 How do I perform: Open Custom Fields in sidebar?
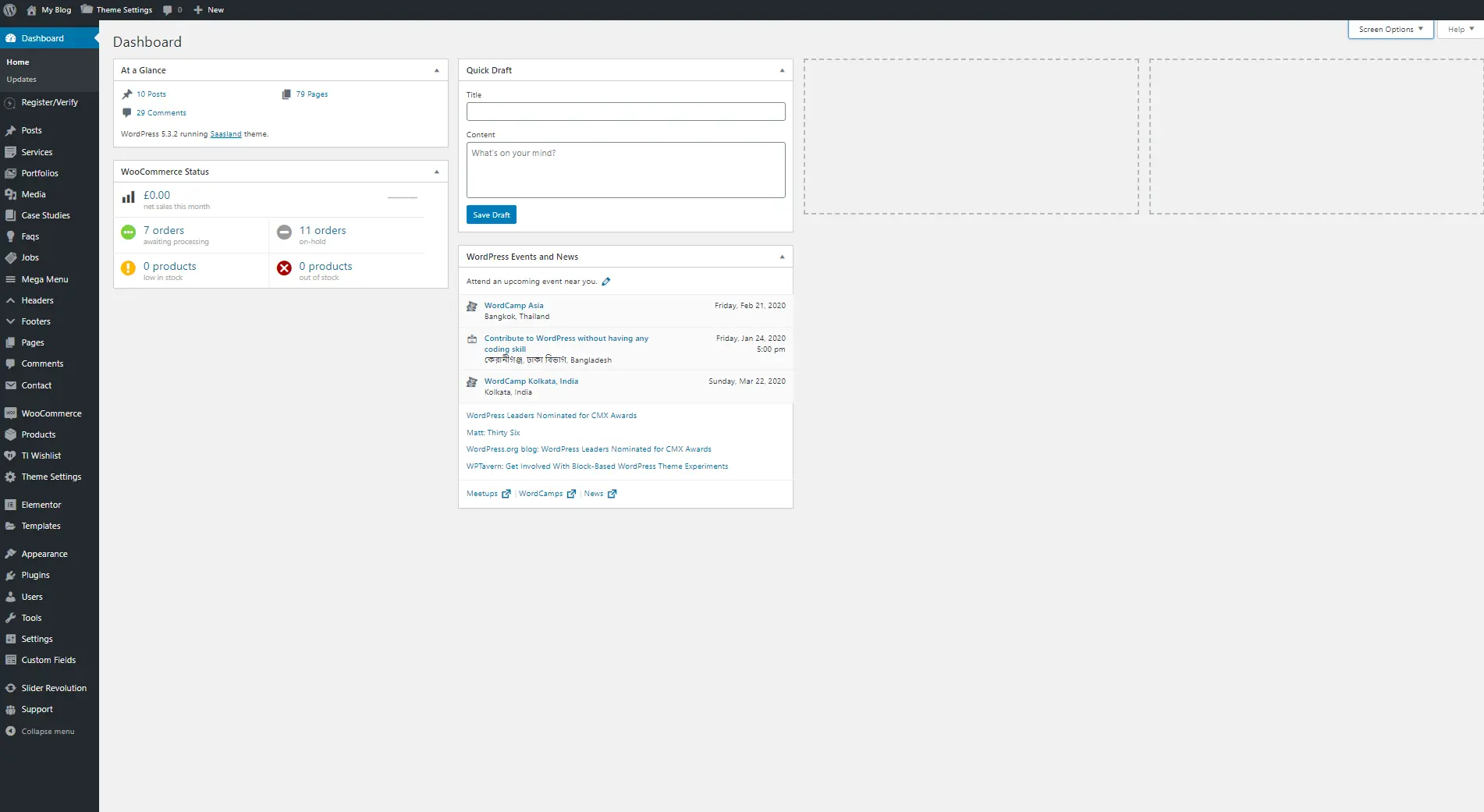(49, 660)
